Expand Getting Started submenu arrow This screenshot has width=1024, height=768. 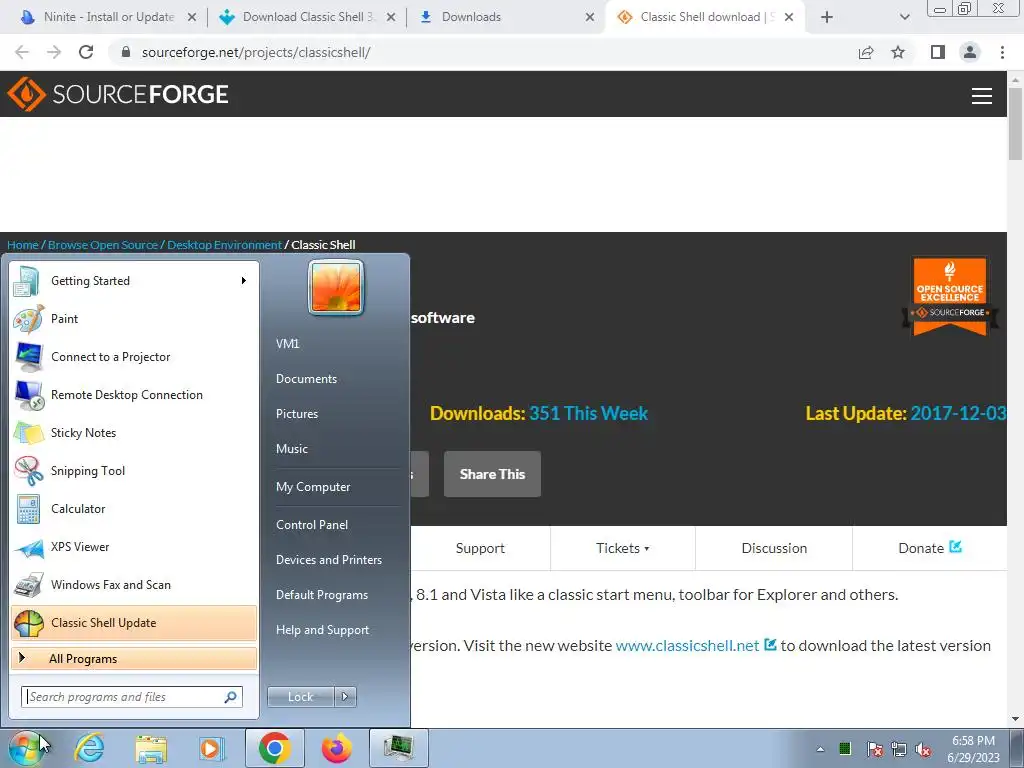(244, 281)
